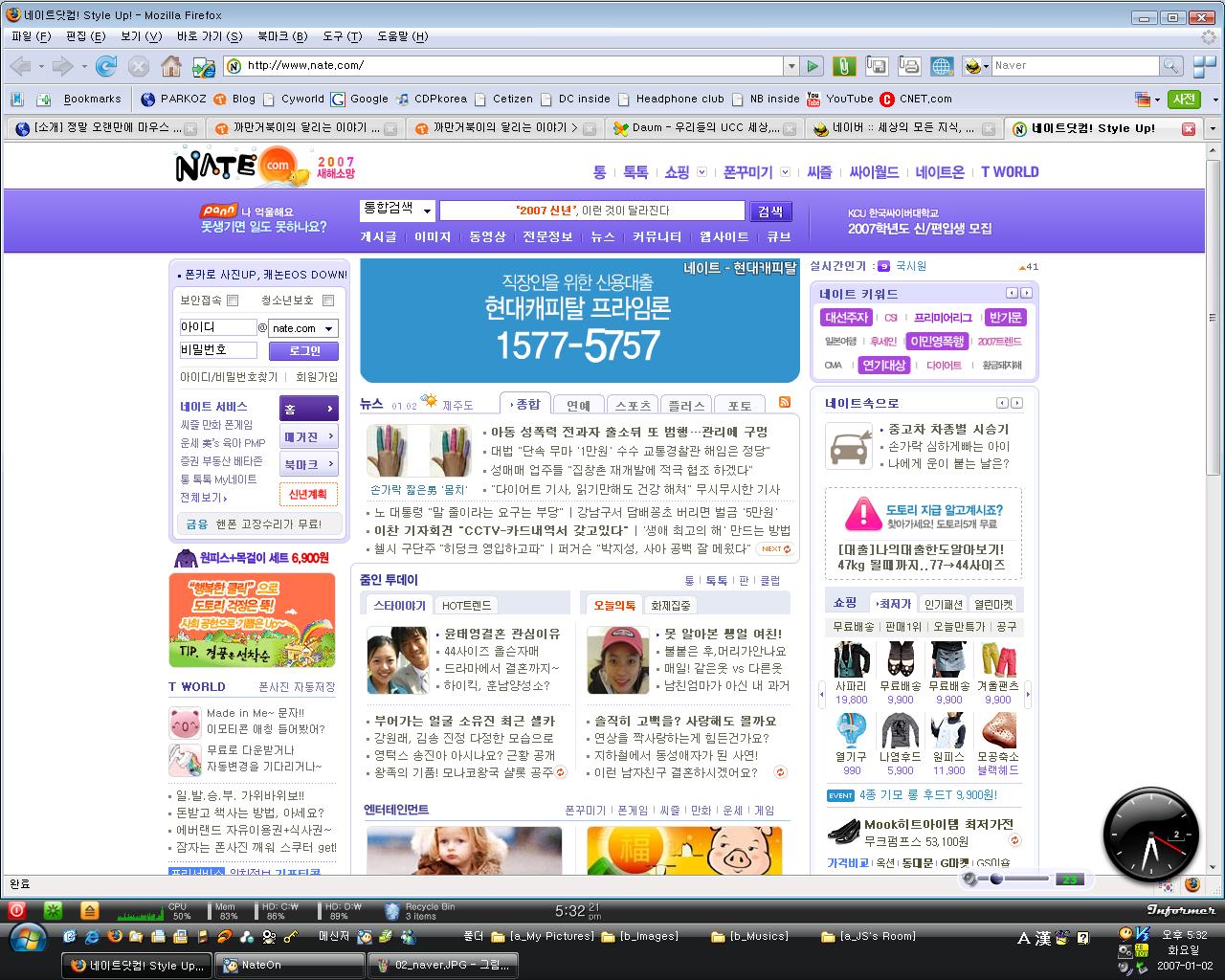Image resolution: width=1225 pixels, height=980 pixels.
Task: Click the Firefox forward arrow
Action: click(62, 66)
